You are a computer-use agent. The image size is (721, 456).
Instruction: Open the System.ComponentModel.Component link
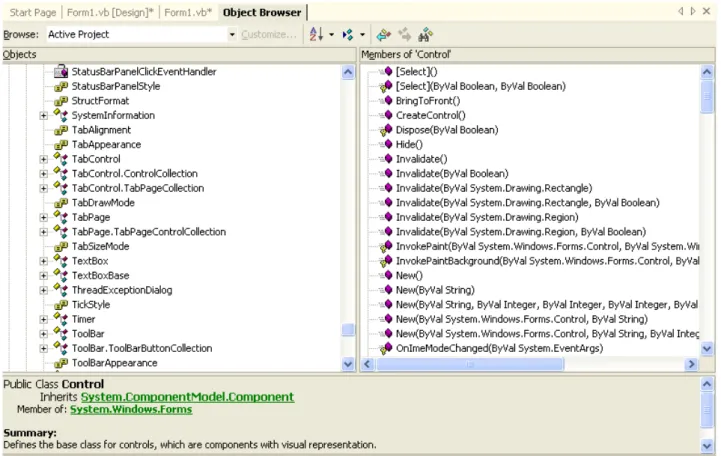coord(187,397)
